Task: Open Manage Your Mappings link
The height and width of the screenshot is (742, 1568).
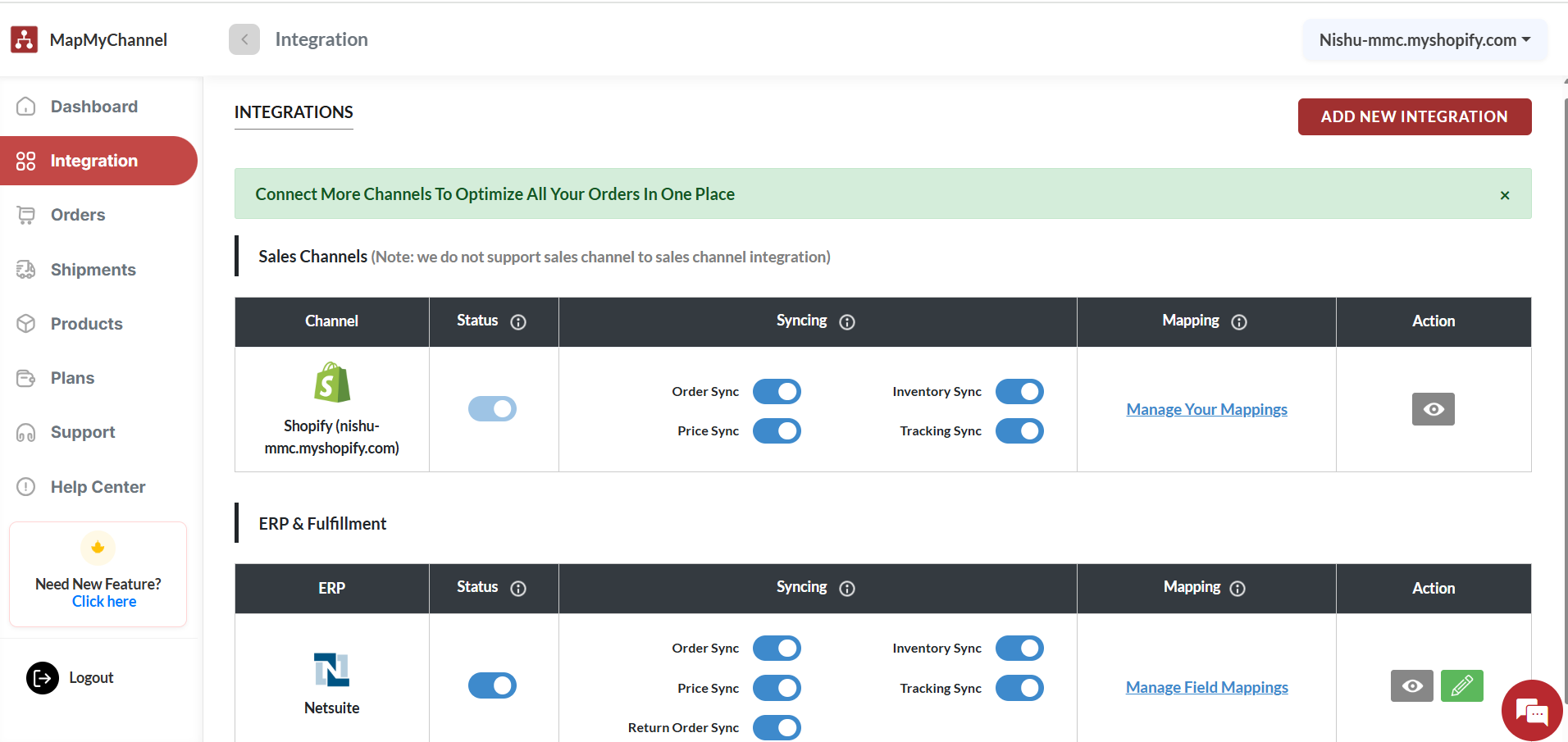Action: tap(1206, 409)
